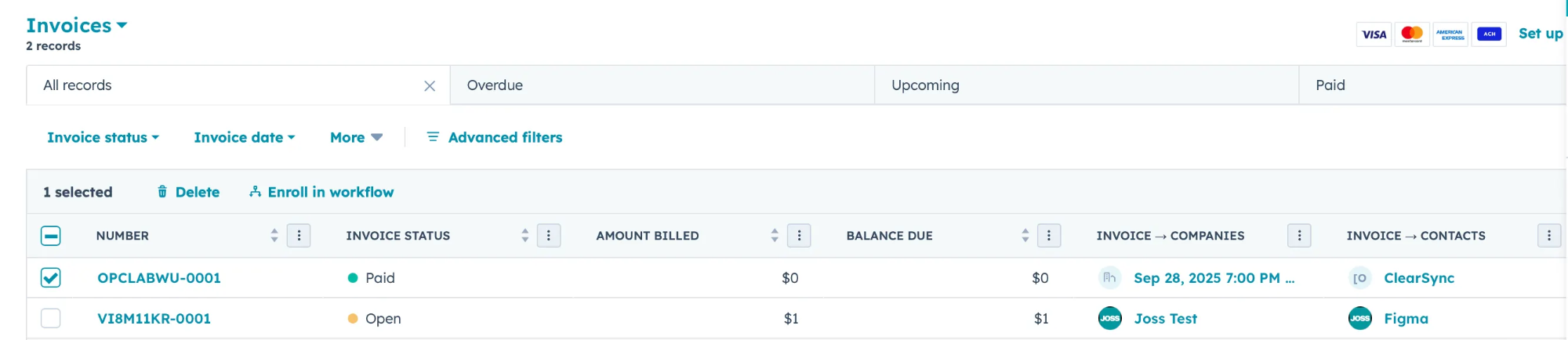
Task: Open Advanced filters
Action: (x=495, y=138)
